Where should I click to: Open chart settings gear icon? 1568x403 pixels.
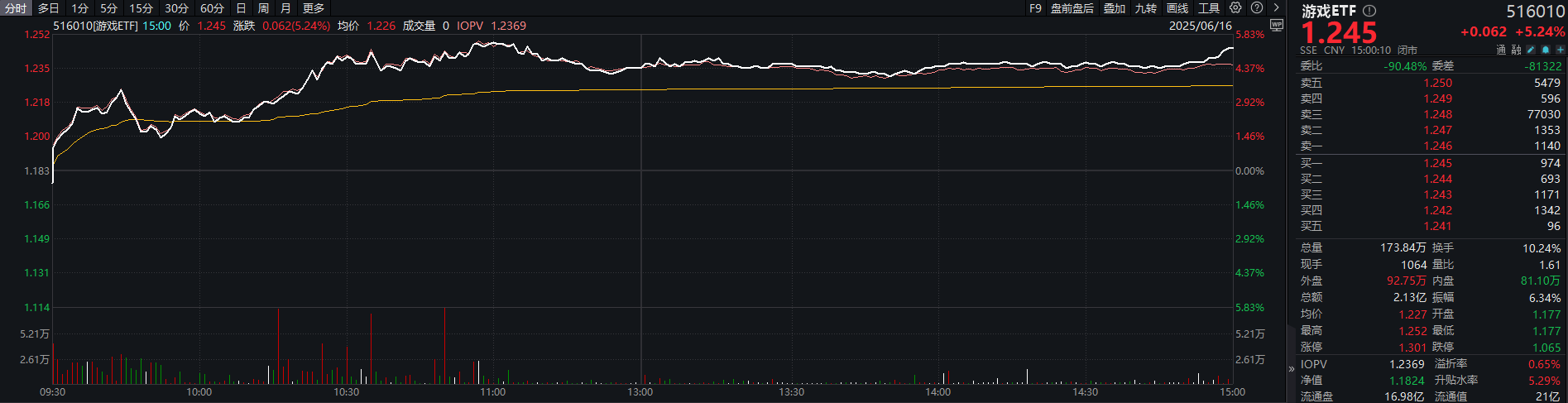pos(1235,7)
